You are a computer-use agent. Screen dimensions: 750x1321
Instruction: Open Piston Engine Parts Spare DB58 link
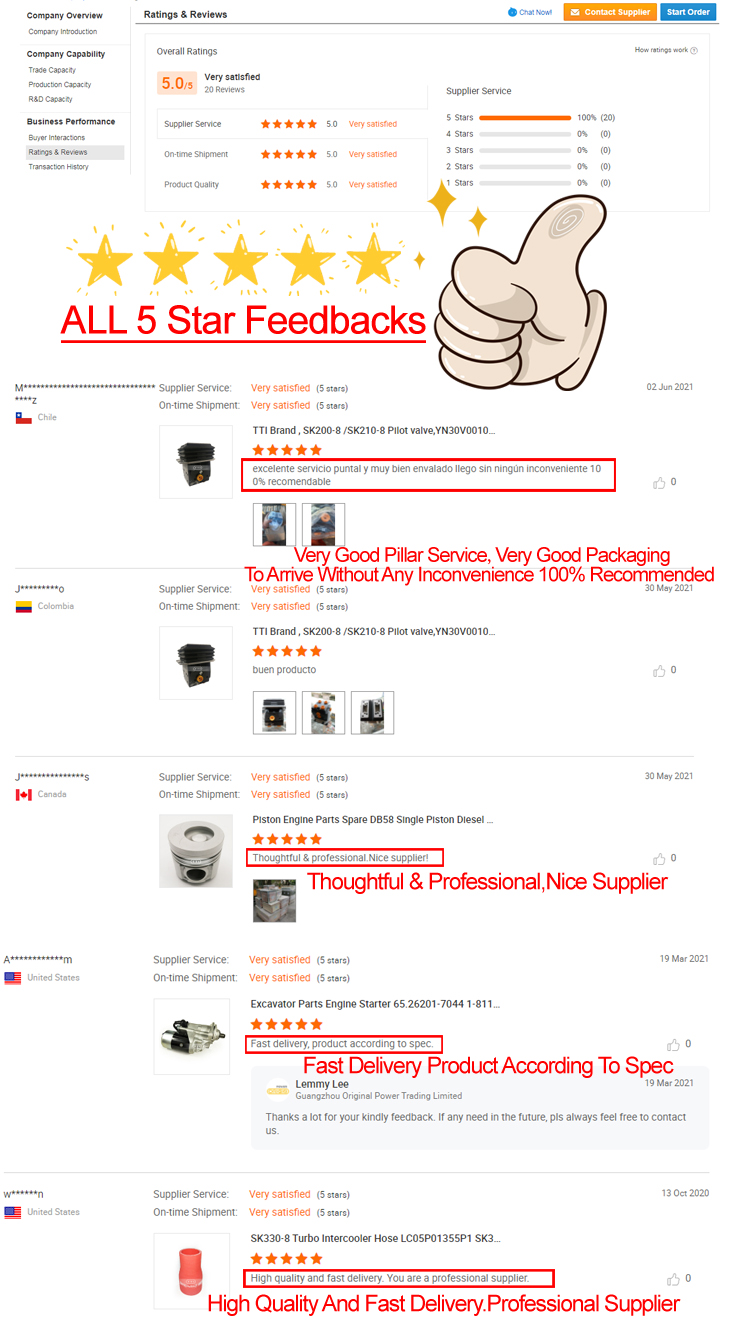pyautogui.click(x=373, y=819)
